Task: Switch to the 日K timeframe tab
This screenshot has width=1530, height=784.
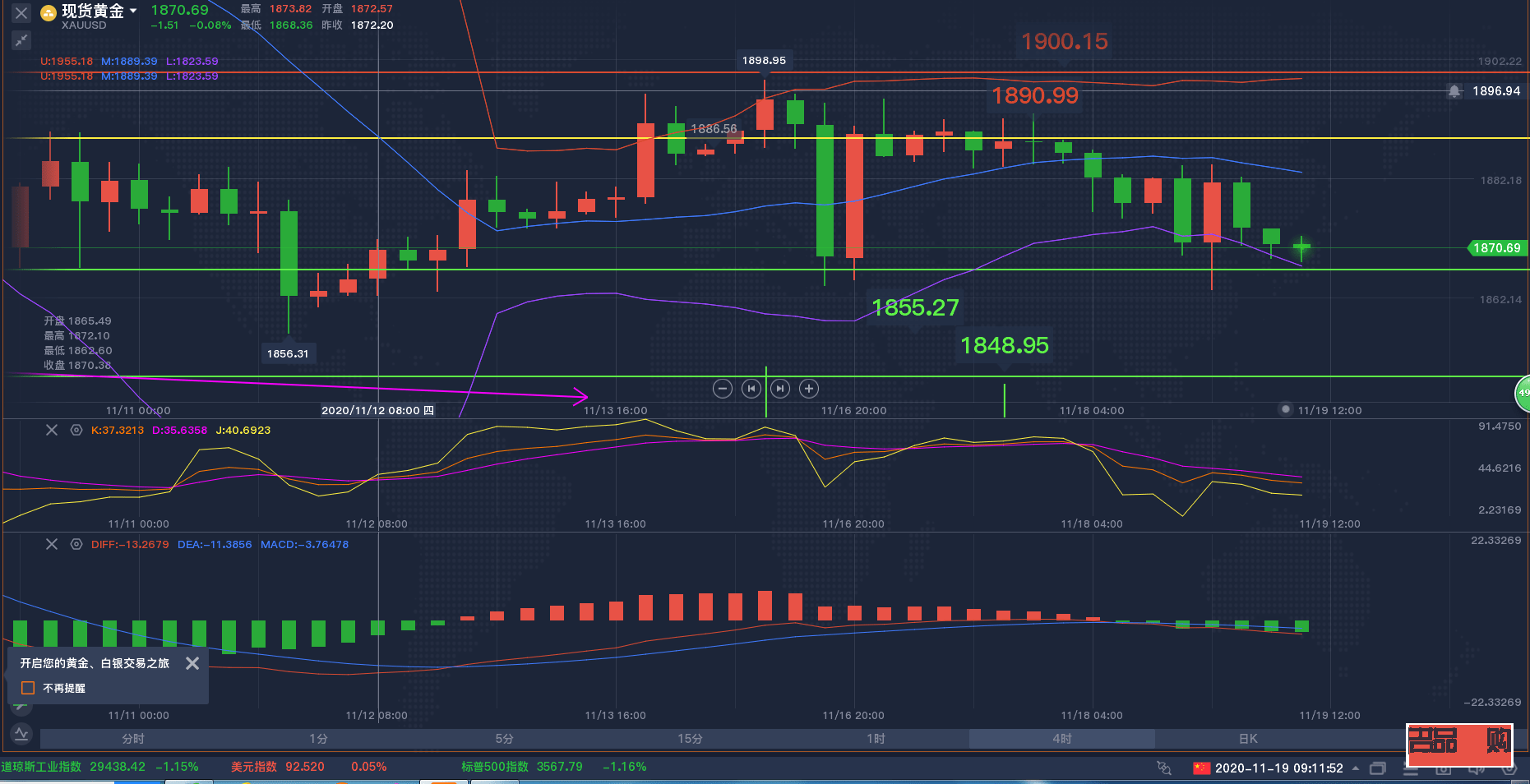Action: tap(1248, 739)
